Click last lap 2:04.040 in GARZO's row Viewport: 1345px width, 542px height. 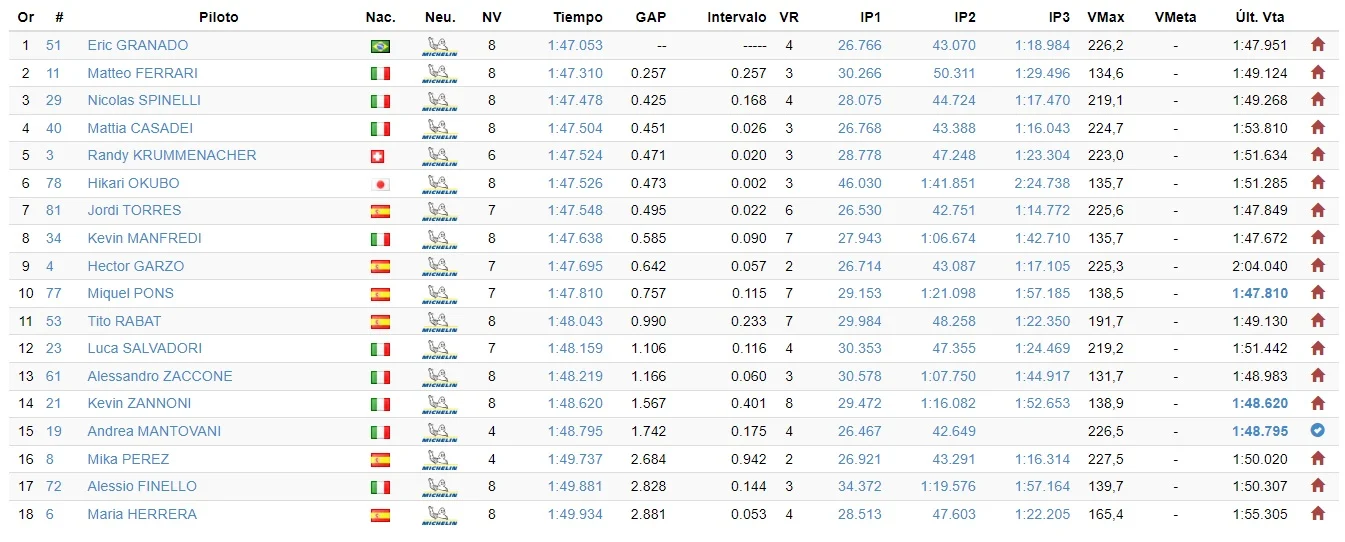pyautogui.click(x=1260, y=266)
